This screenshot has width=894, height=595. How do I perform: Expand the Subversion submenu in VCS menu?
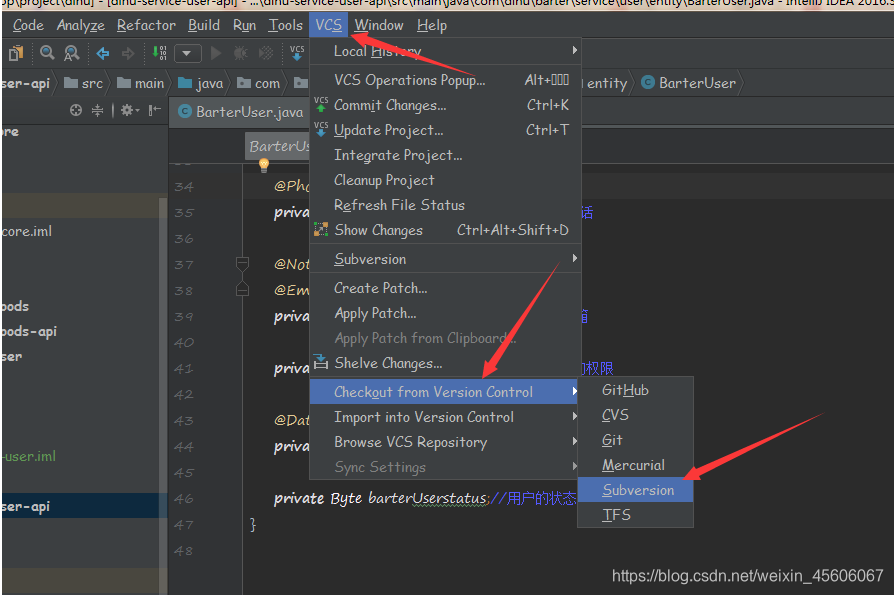445,259
